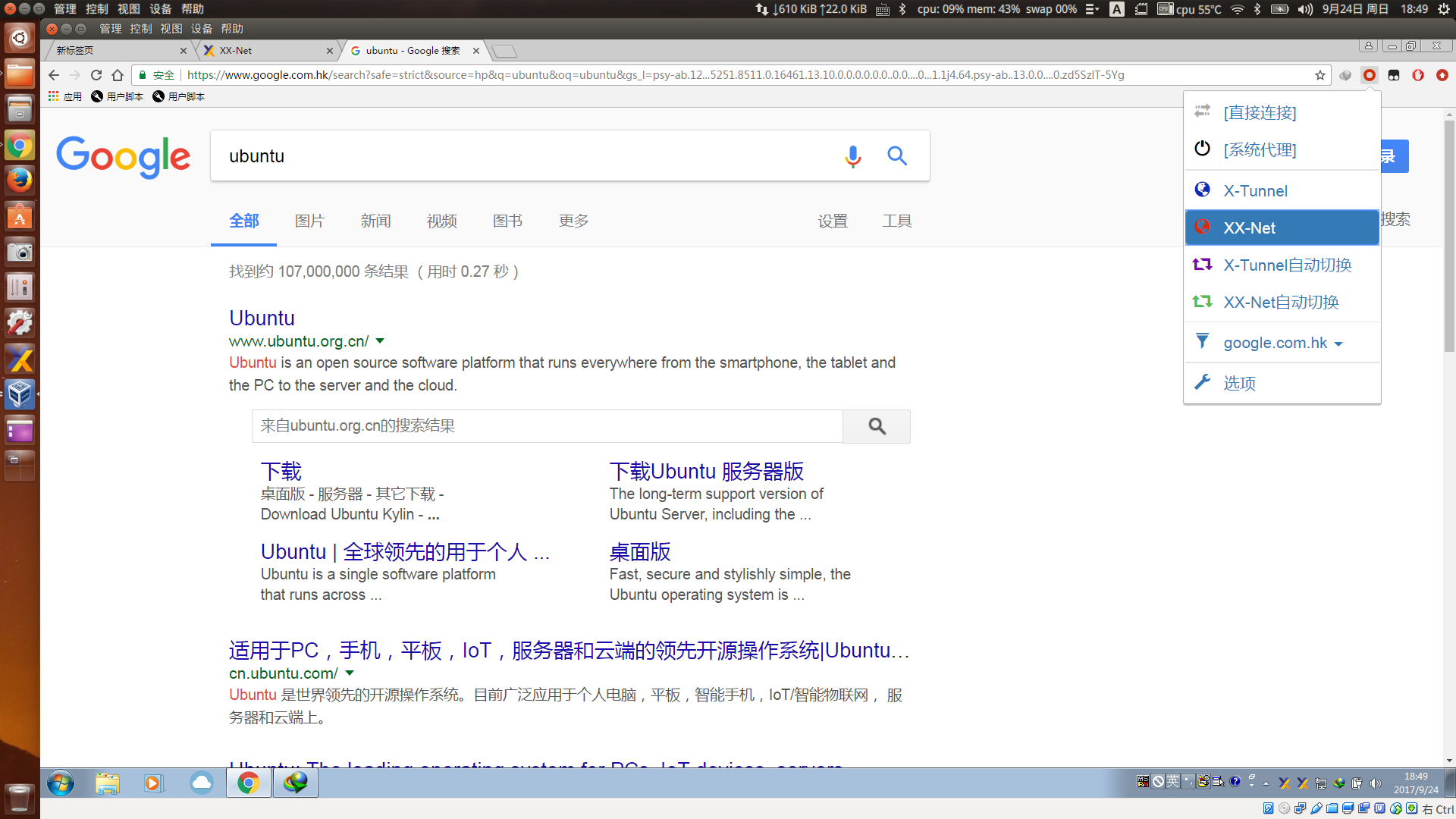
Task: Open the 下载Ubuntu 服务器版 link
Action: click(706, 472)
